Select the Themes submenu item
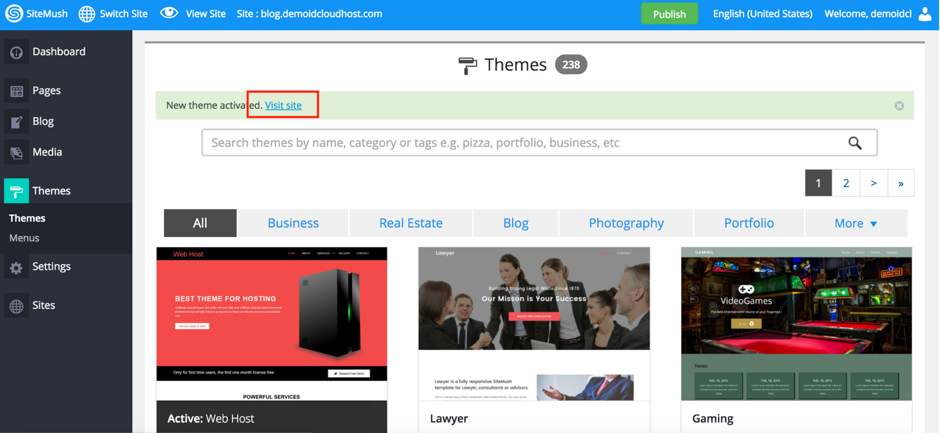This screenshot has height=433, width=940. click(27, 218)
